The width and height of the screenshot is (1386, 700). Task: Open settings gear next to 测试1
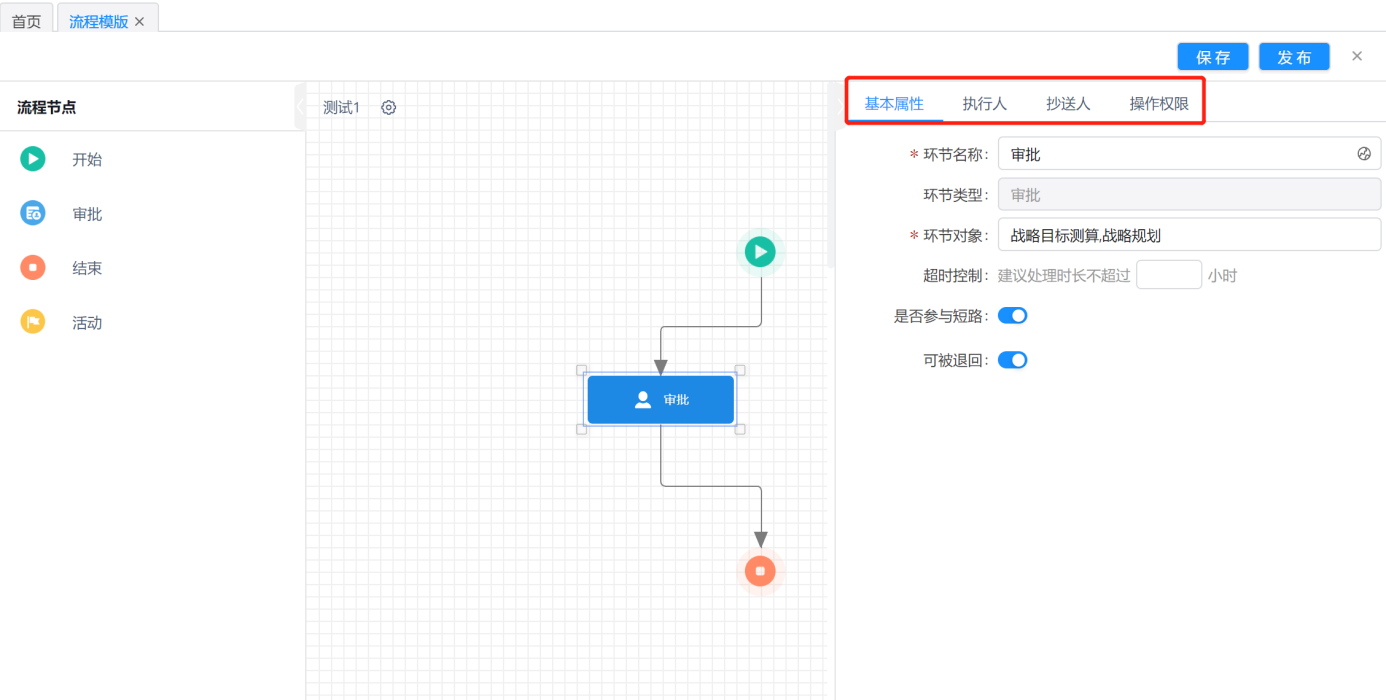[389, 108]
